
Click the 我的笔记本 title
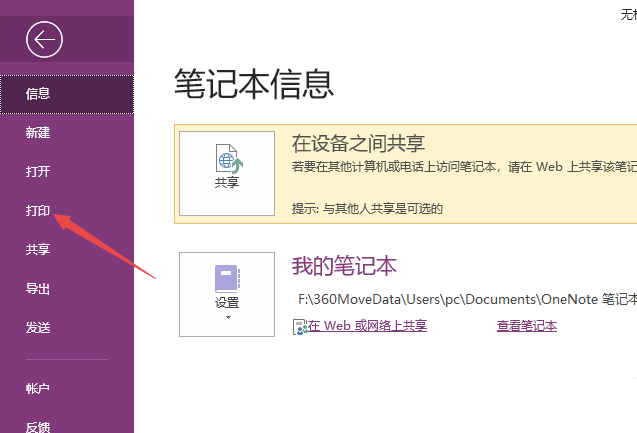(344, 266)
